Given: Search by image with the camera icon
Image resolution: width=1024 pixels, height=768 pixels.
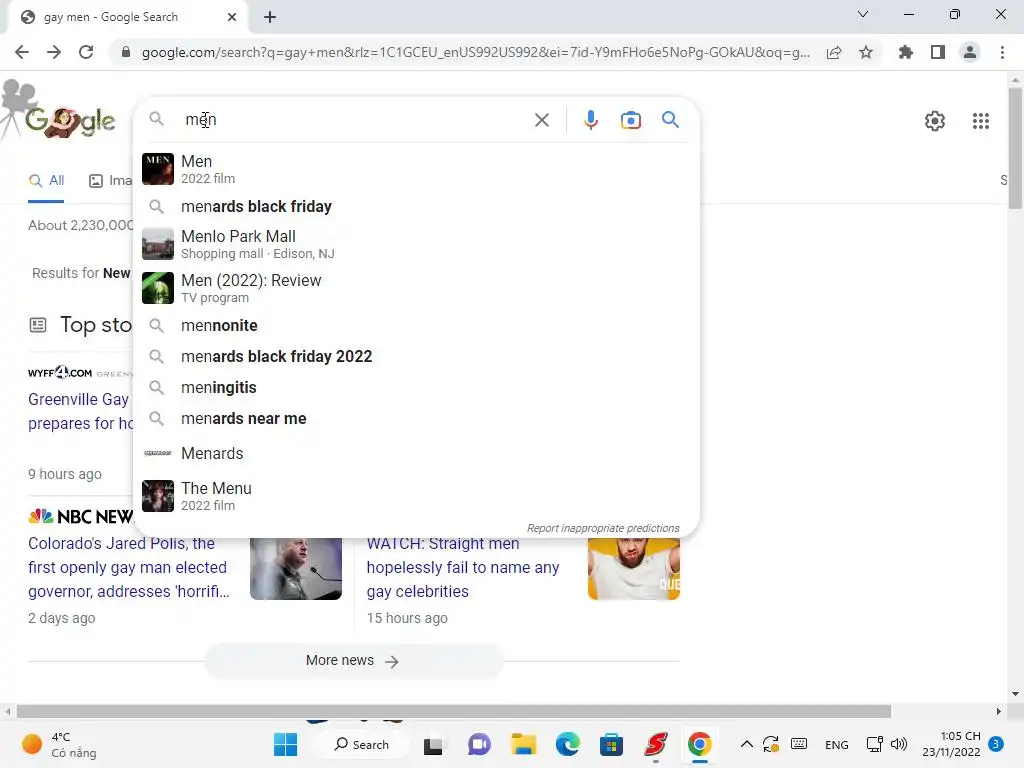Looking at the screenshot, I should pyautogui.click(x=631, y=120).
